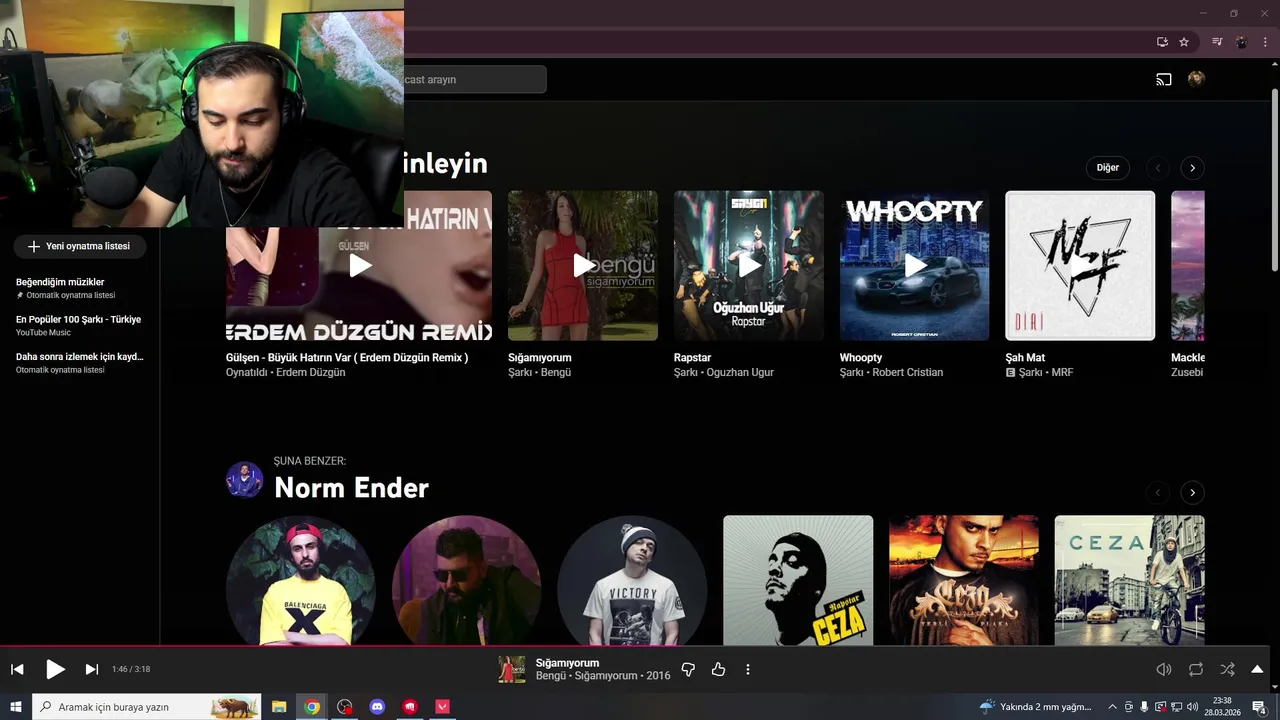The image size is (1280, 720).
Task: Open Norm Ender small avatar
Action: coord(244,480)
